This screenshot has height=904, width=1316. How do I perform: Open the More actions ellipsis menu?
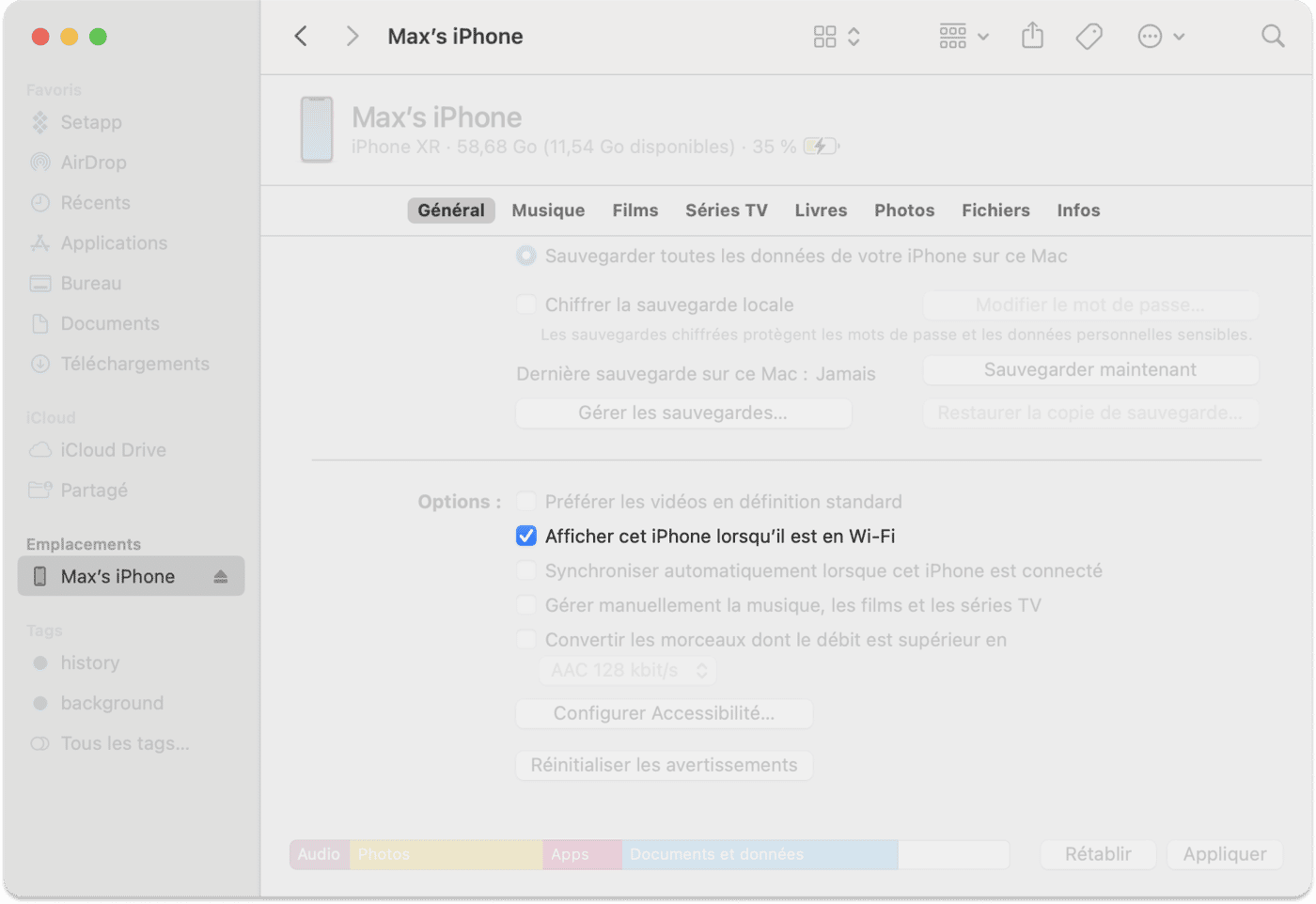[1161, 37]
